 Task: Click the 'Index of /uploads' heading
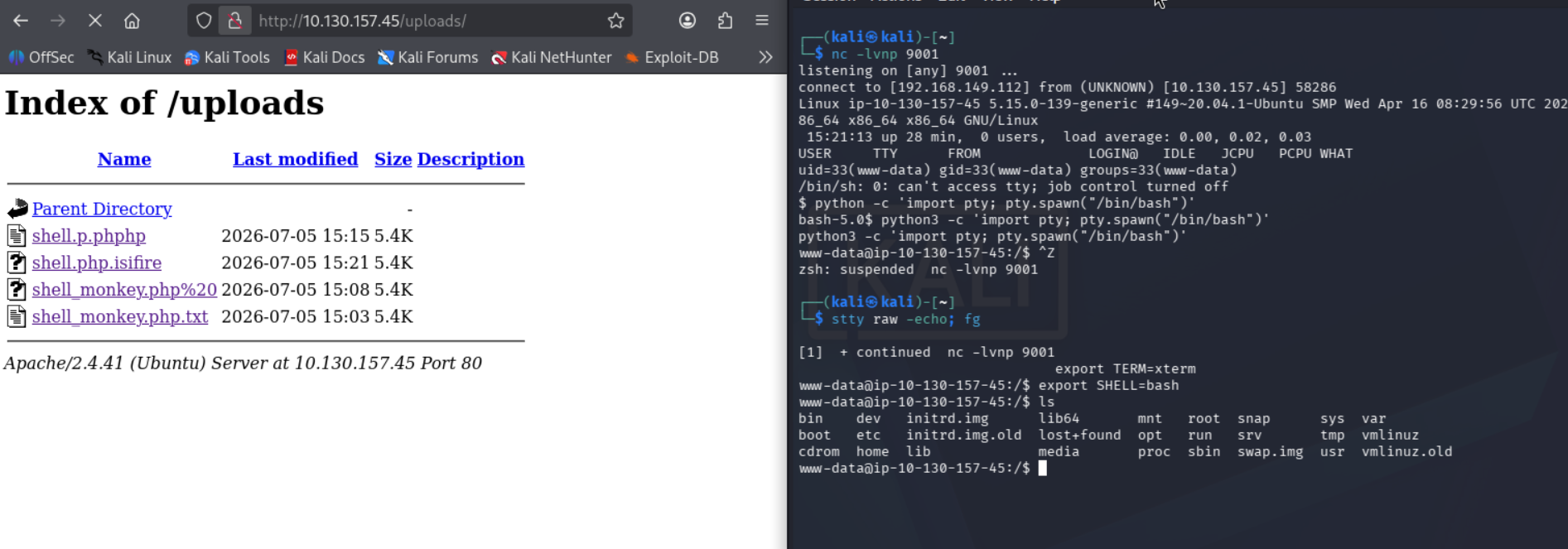pos(164,104)
